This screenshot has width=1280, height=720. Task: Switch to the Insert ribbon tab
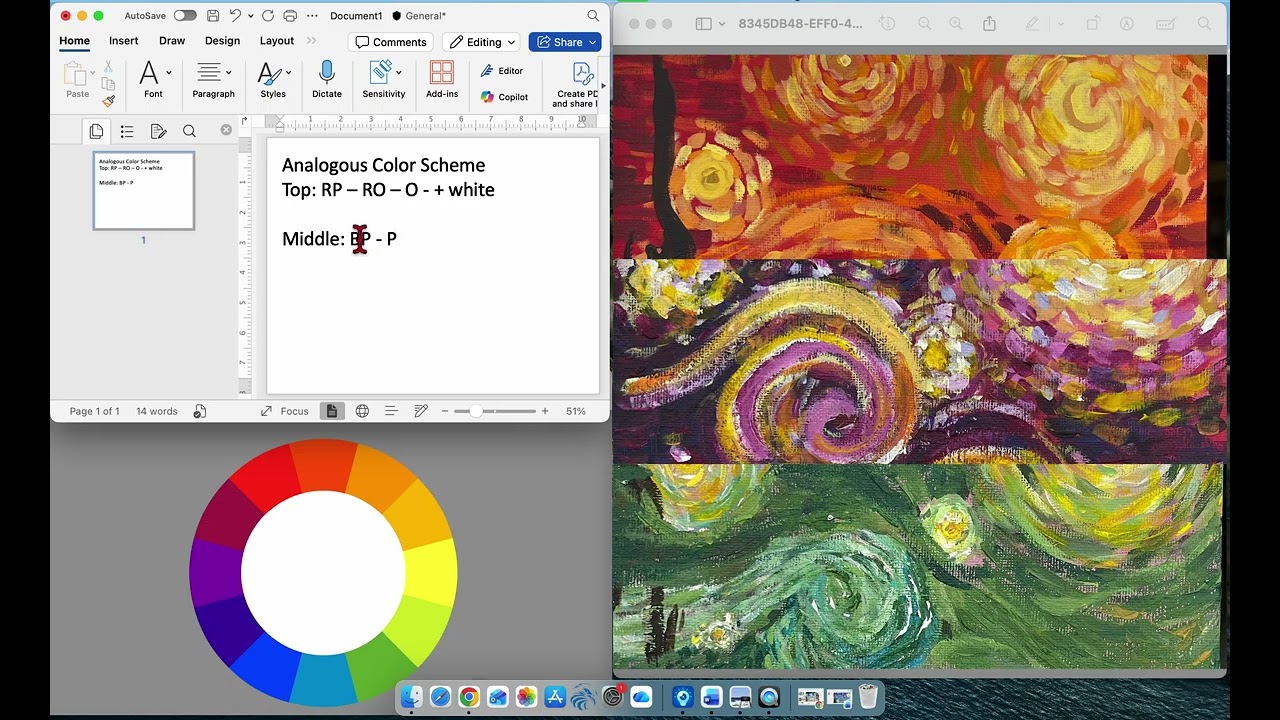coord(124,41)
